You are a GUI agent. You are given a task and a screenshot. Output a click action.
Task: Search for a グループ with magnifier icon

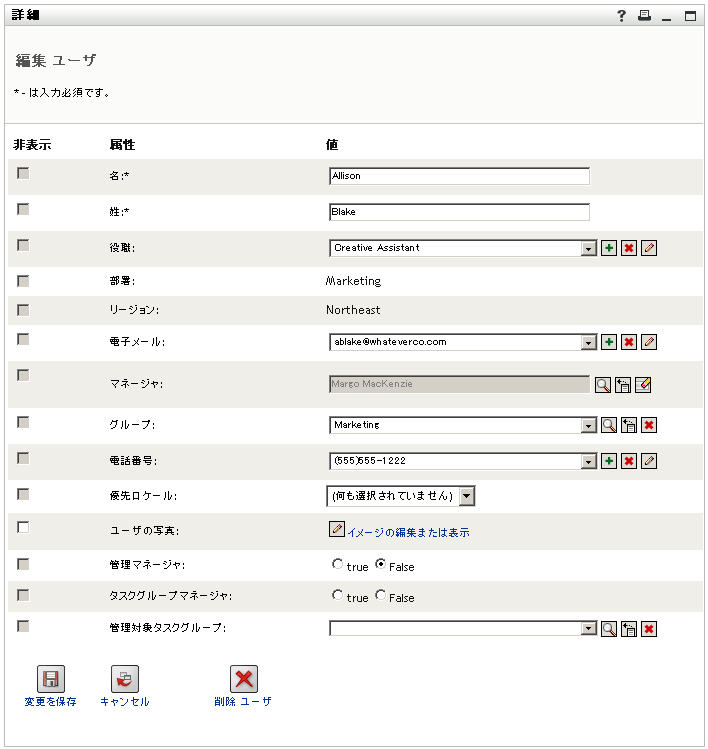coord(609,425)
